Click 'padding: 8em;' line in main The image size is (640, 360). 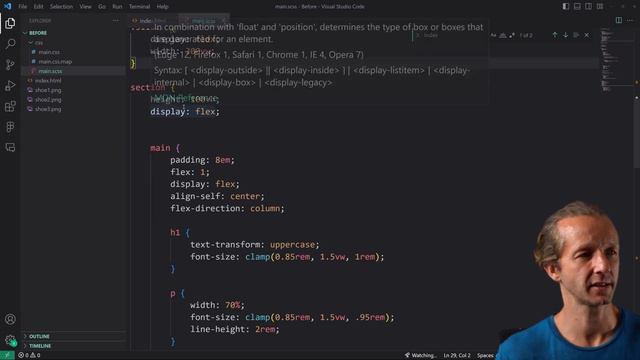coord(202,160)
